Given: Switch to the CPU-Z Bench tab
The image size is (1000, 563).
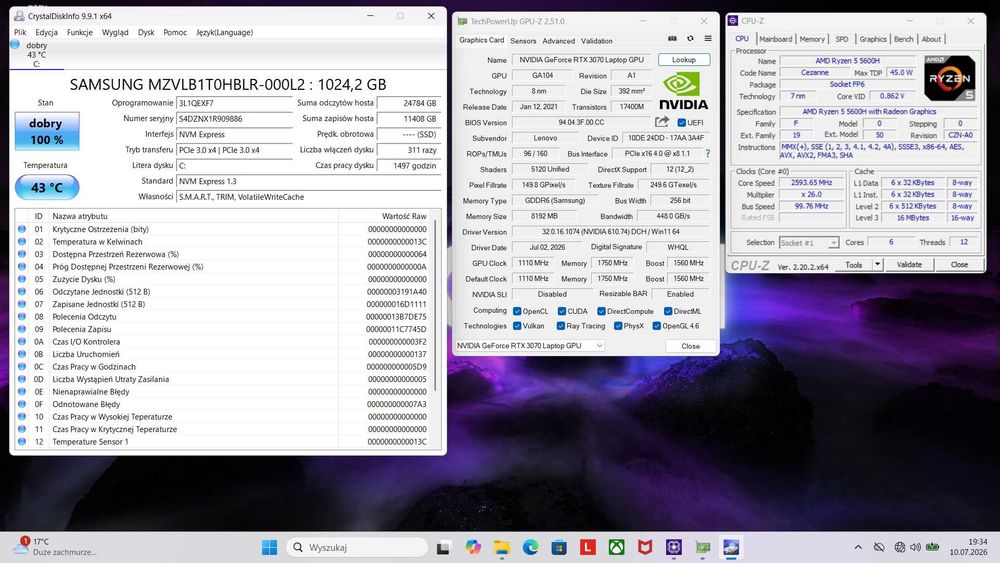Looking at the screenshot, I should pos(904,39).
